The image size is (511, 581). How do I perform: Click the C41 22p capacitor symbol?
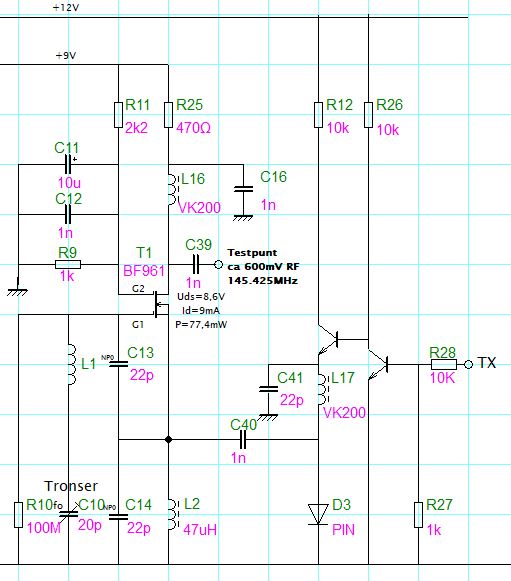268,389
